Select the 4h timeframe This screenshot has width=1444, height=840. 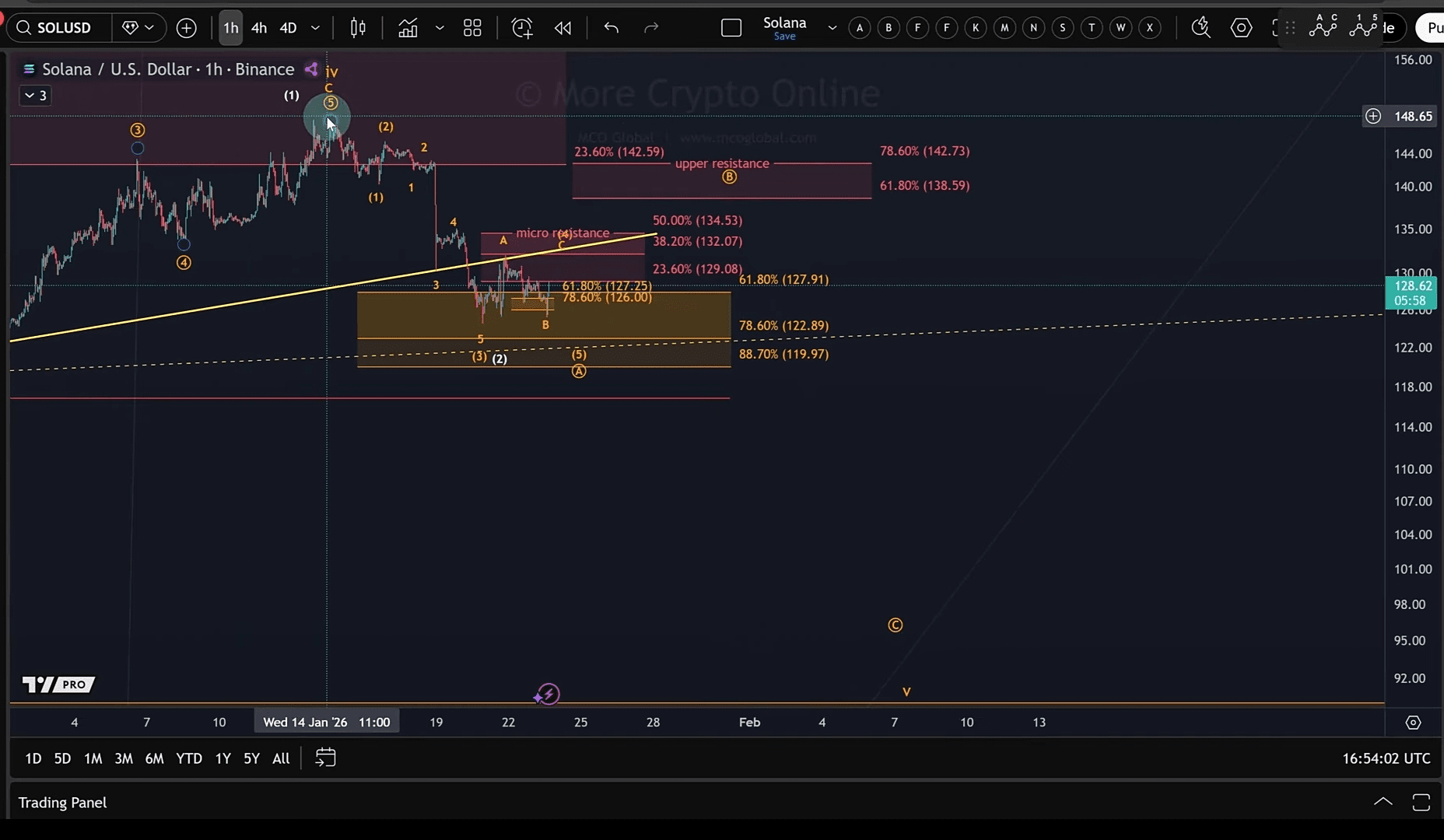pos(259,28)
